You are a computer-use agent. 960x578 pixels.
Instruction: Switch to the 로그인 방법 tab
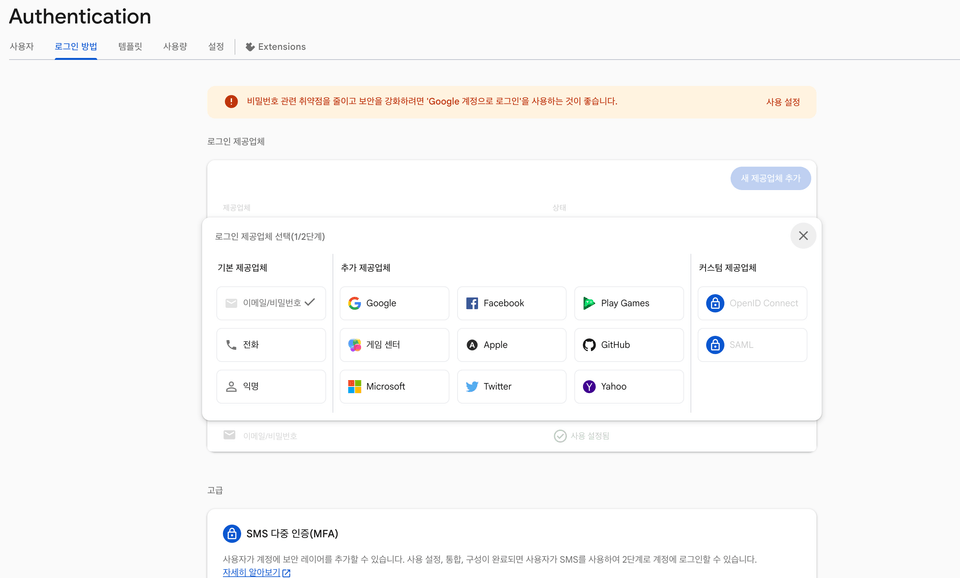[x=76, y=47]
